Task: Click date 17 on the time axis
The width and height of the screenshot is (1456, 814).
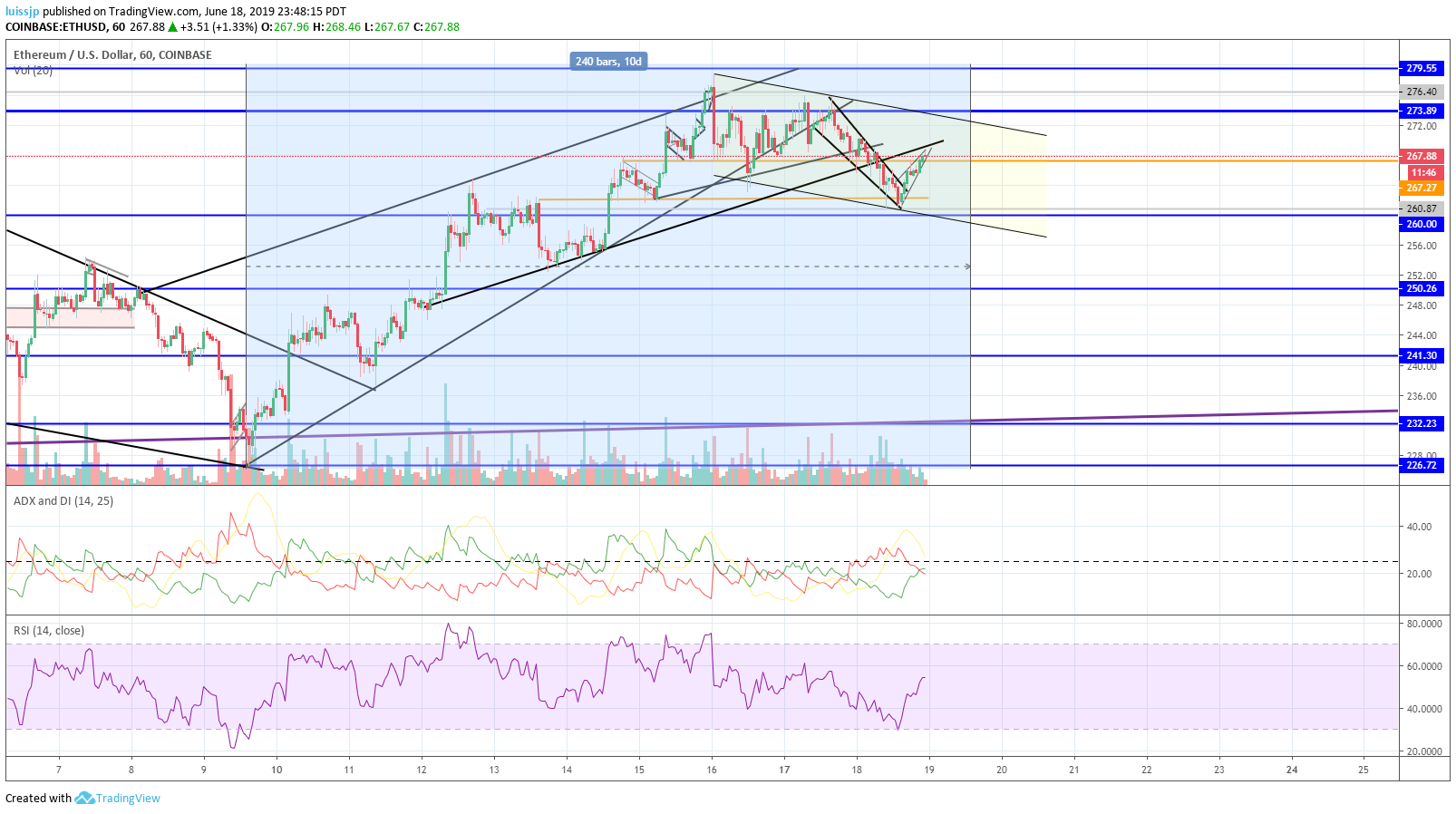Action: (784, 770)
